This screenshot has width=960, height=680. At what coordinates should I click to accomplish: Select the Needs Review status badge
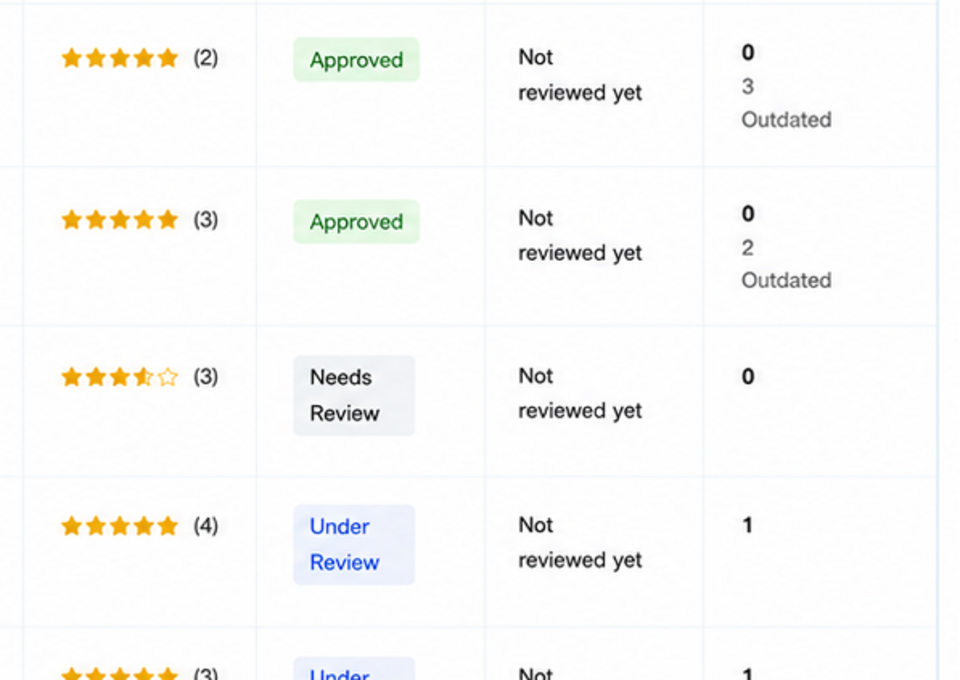354,395
